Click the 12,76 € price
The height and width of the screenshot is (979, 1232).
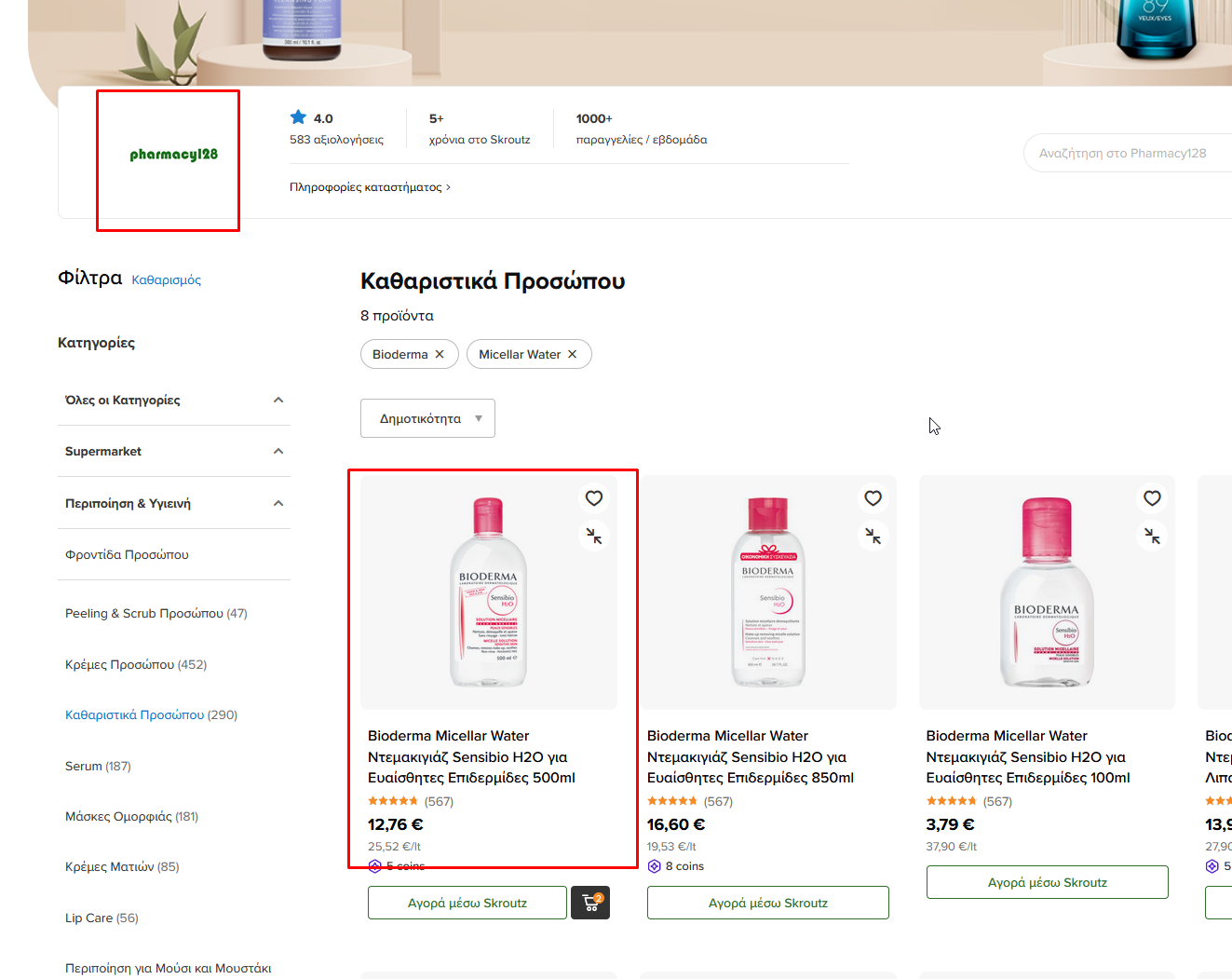pyautogui.click(x=396, y=824)
